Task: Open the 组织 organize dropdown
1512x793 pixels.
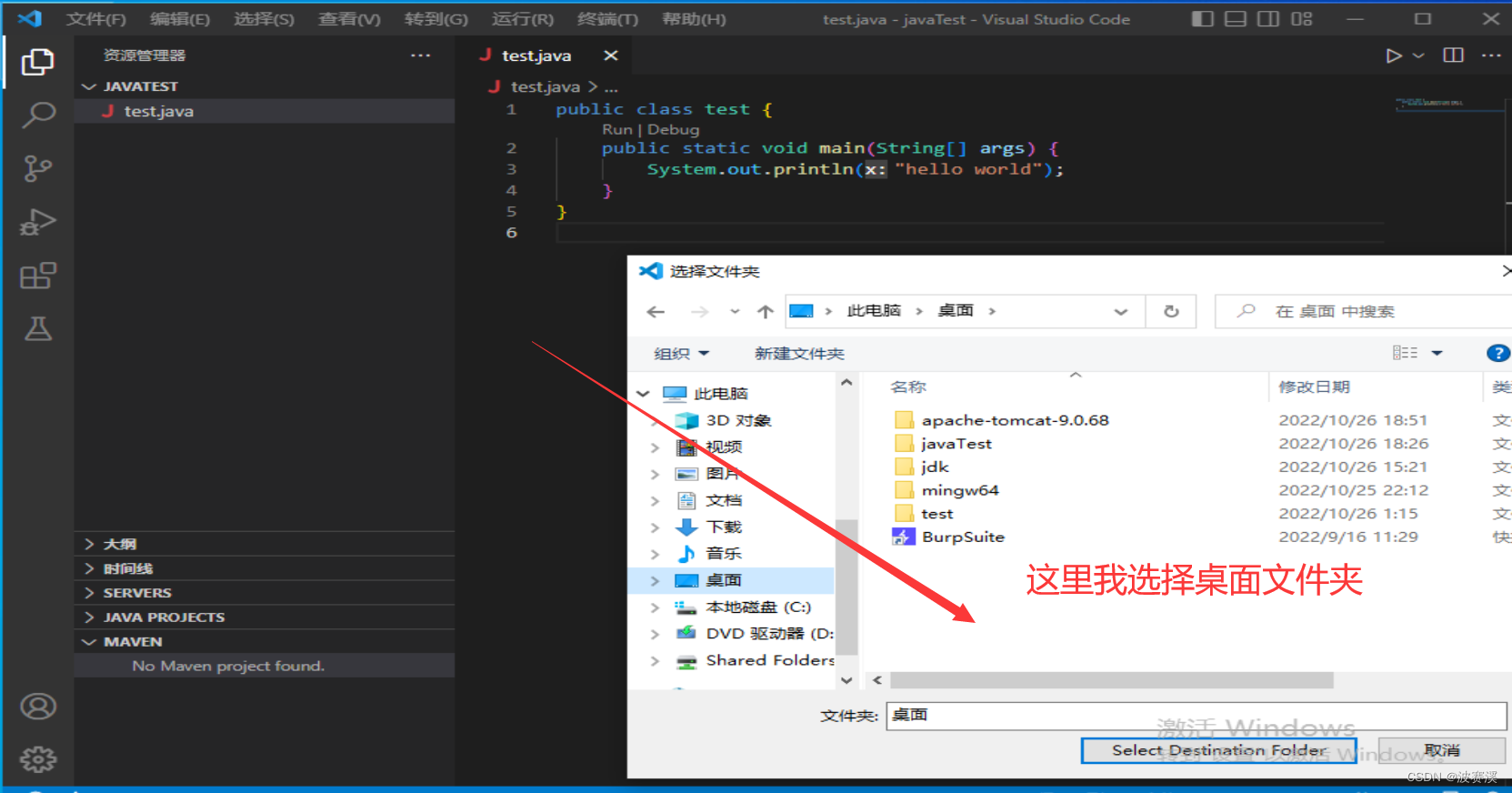Action: [x=681, y=354]
